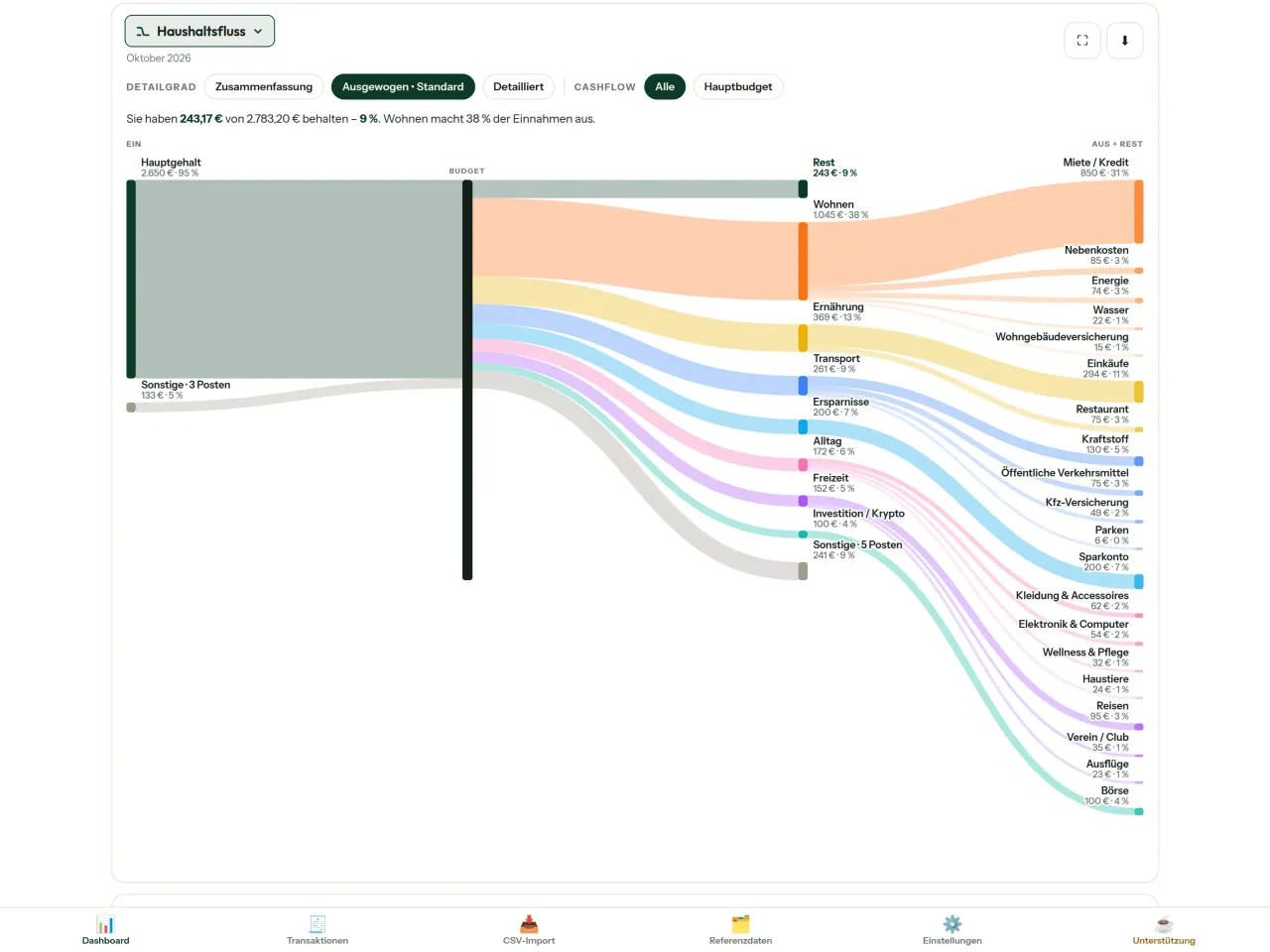This screenshot has height=952, width=1270.
Task: Open Unterstützung coffee cup icon
Action: click(1164, 924)
